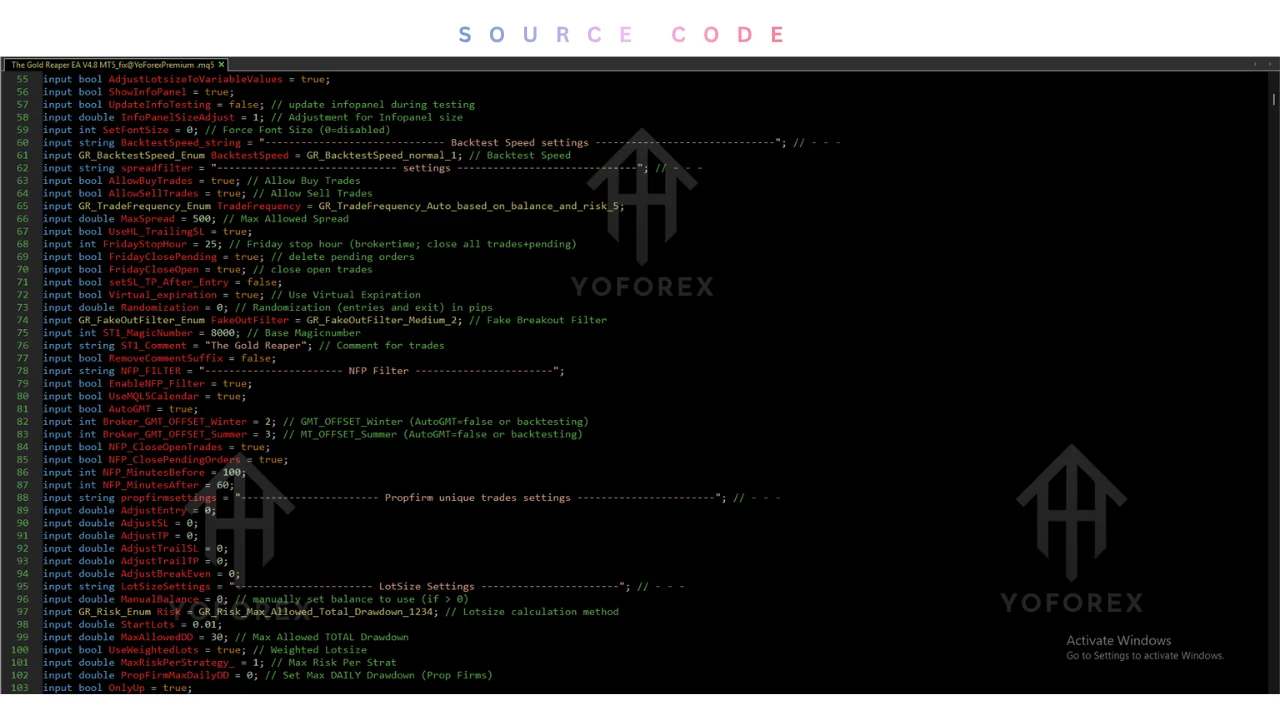Click NFP_FILTER variable on line 78
Viewport: 1280px width, 720px height.
click(x=150, y=371)
